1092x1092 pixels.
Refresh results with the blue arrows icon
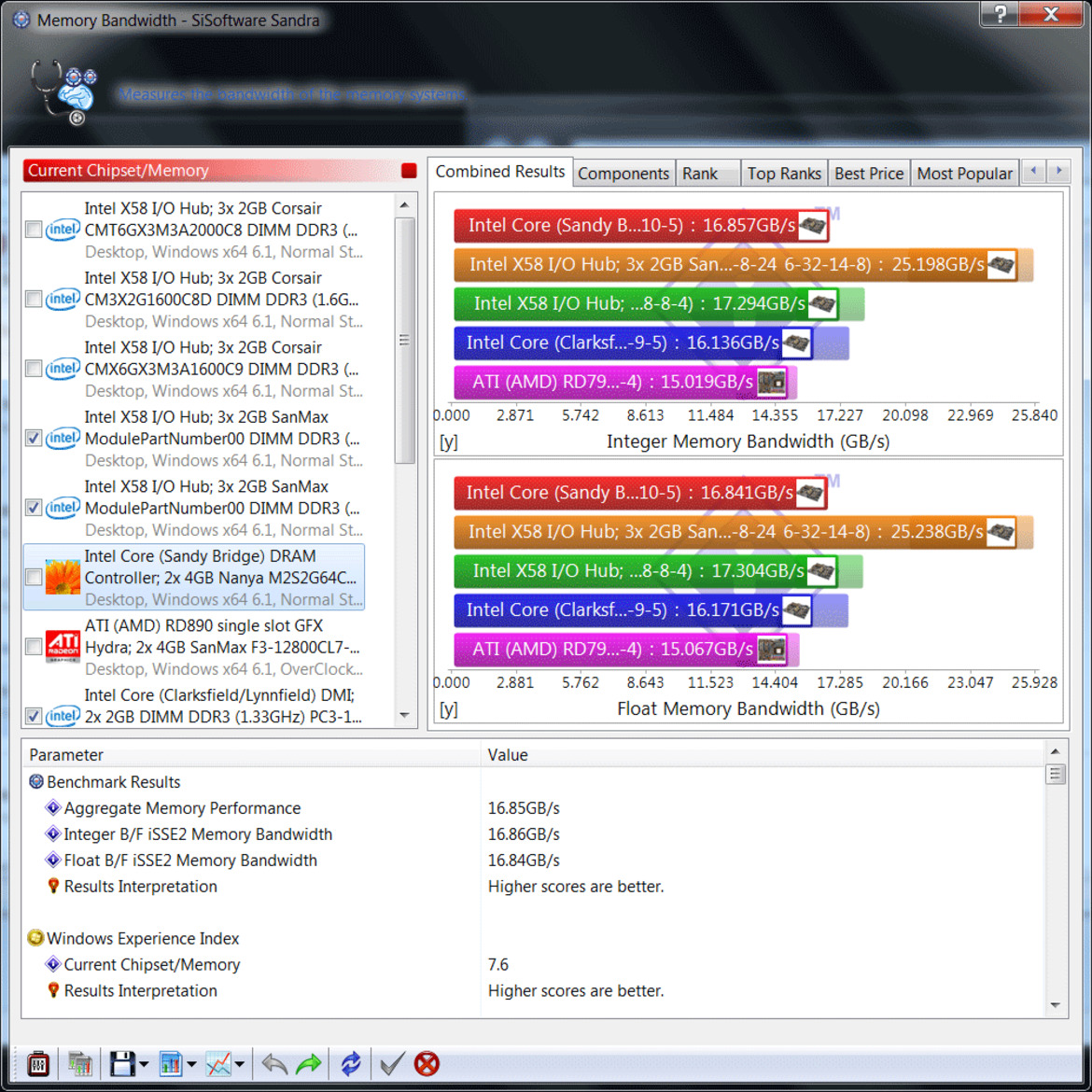350,1064
